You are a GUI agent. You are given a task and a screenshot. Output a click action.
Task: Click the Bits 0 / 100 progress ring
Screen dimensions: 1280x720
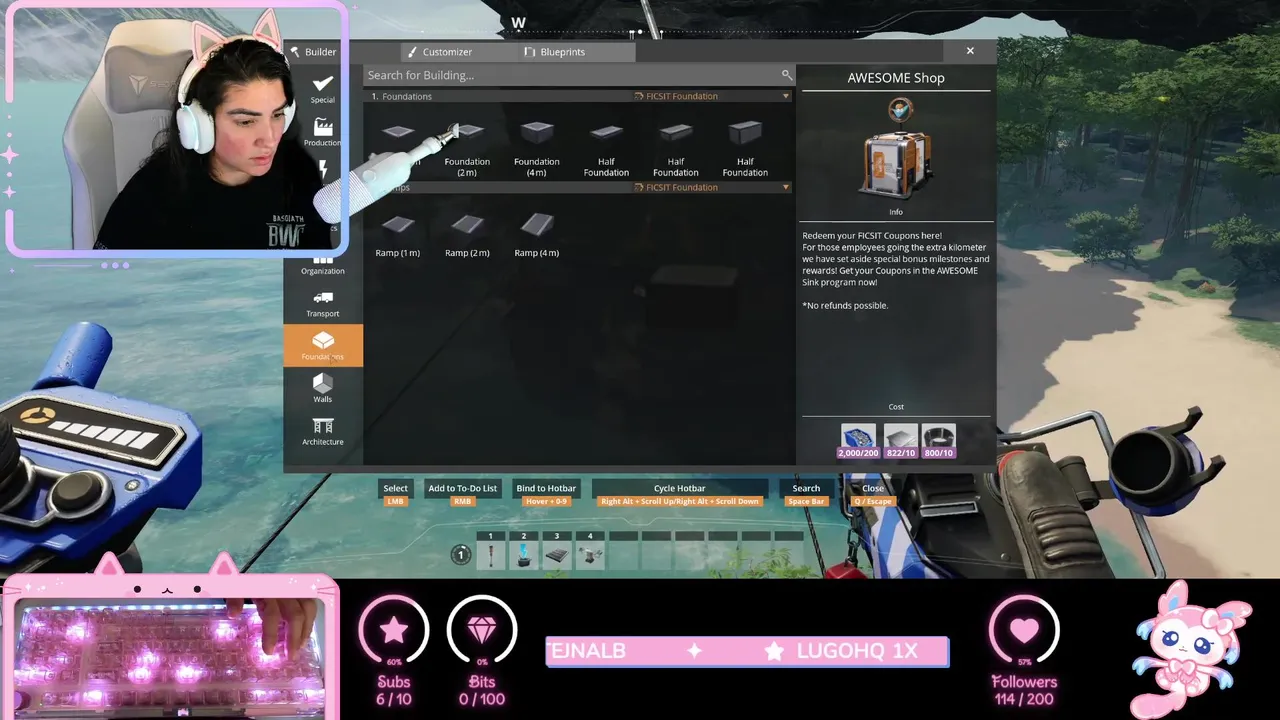pyautogui.click(x=482, y=631)
